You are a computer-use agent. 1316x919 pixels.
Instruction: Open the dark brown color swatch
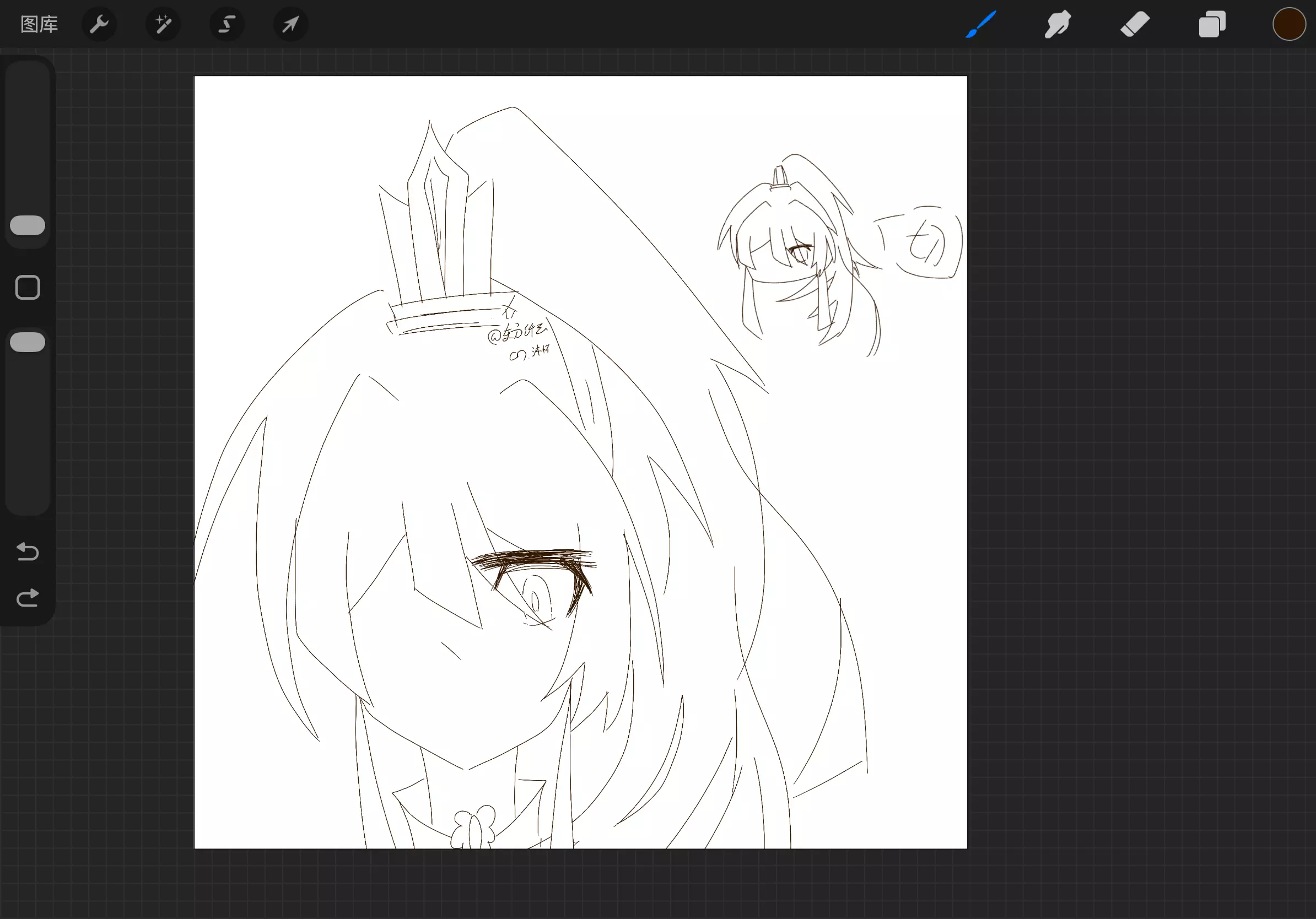(1288, 25)
